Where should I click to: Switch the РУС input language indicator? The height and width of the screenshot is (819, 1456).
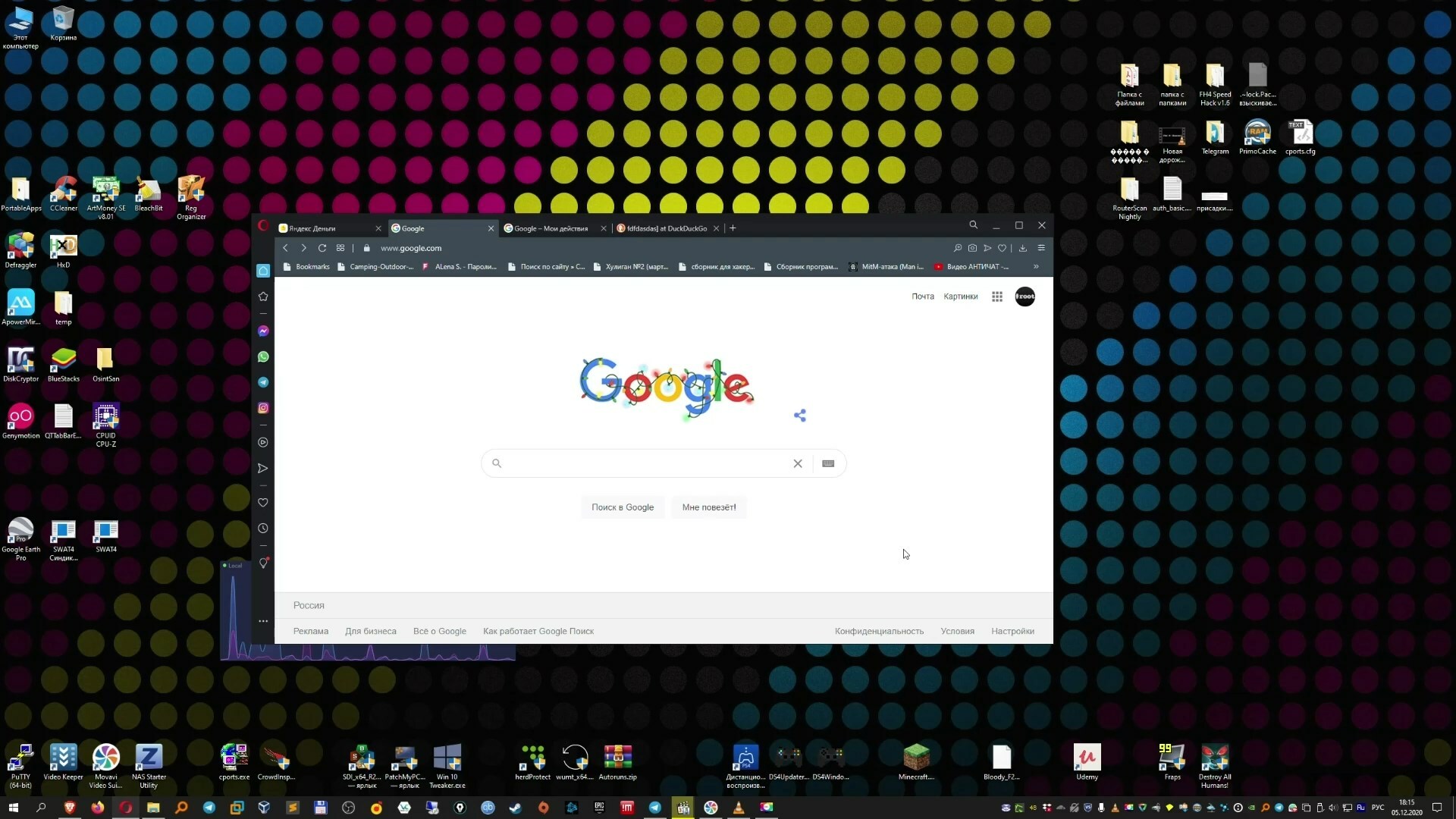pyautogui.click(x=1378, y=808)
